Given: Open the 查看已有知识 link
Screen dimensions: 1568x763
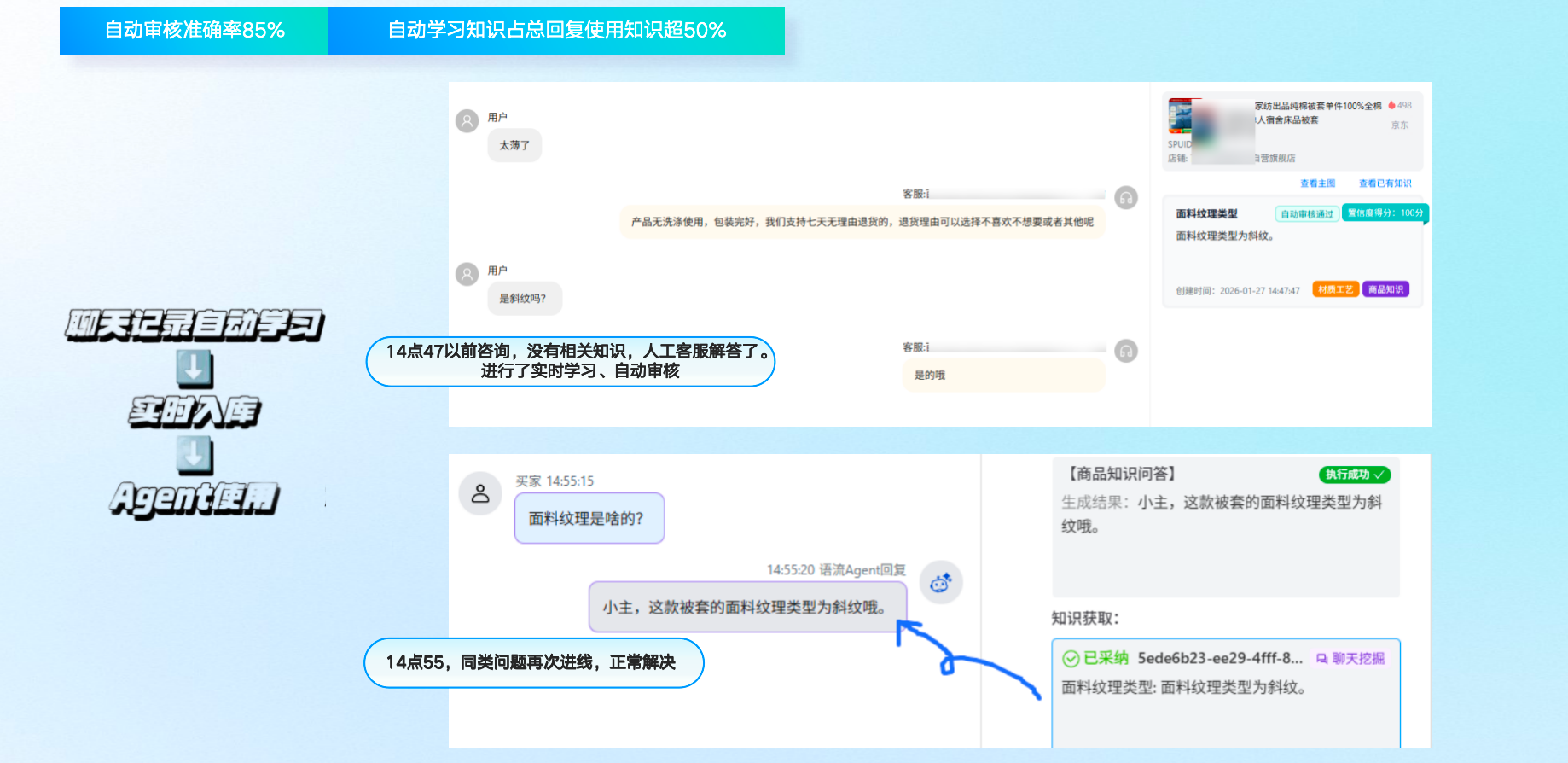Looking at the screenshot, I should pos(1385,183).
